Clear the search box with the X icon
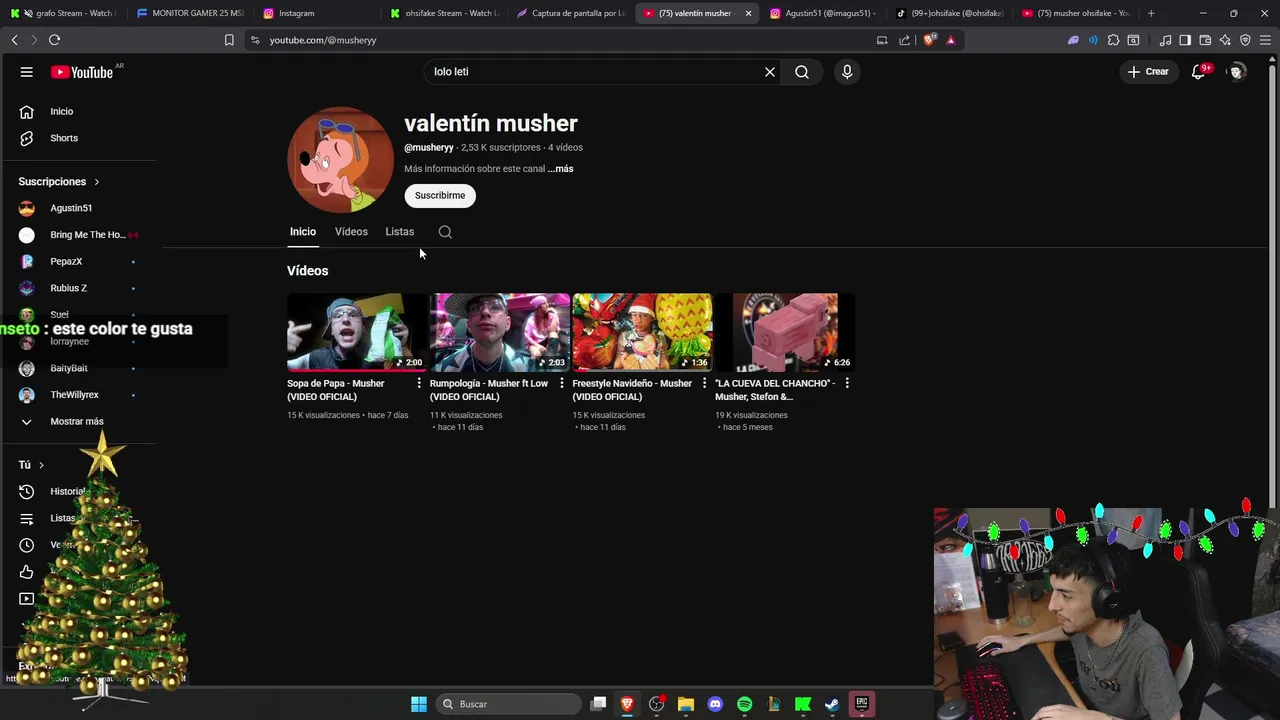Image resolution: width=1280 pixels, height=720 pixels. (x=770, y=72)
